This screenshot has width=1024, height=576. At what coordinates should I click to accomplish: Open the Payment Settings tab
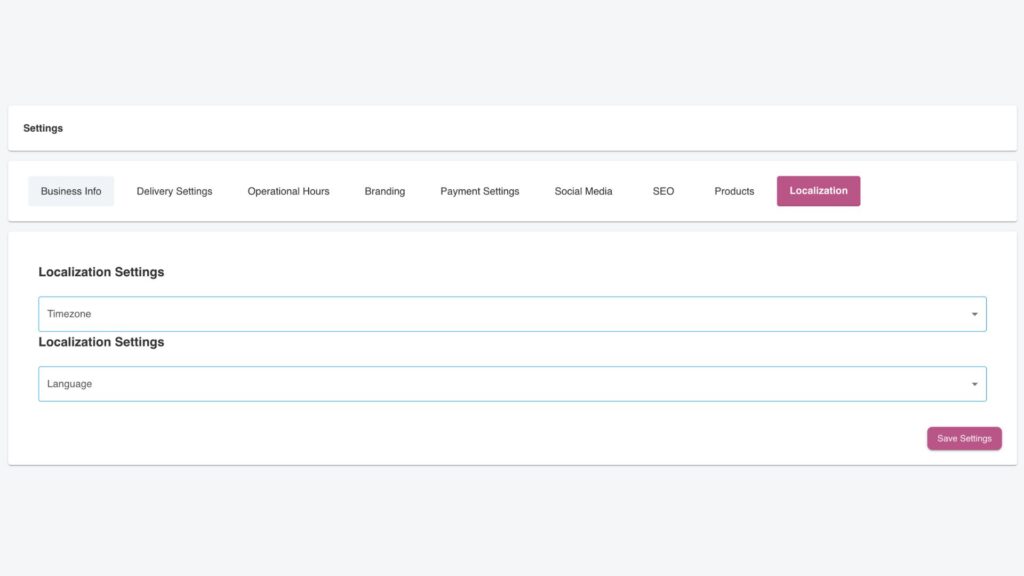click(479, 191)
